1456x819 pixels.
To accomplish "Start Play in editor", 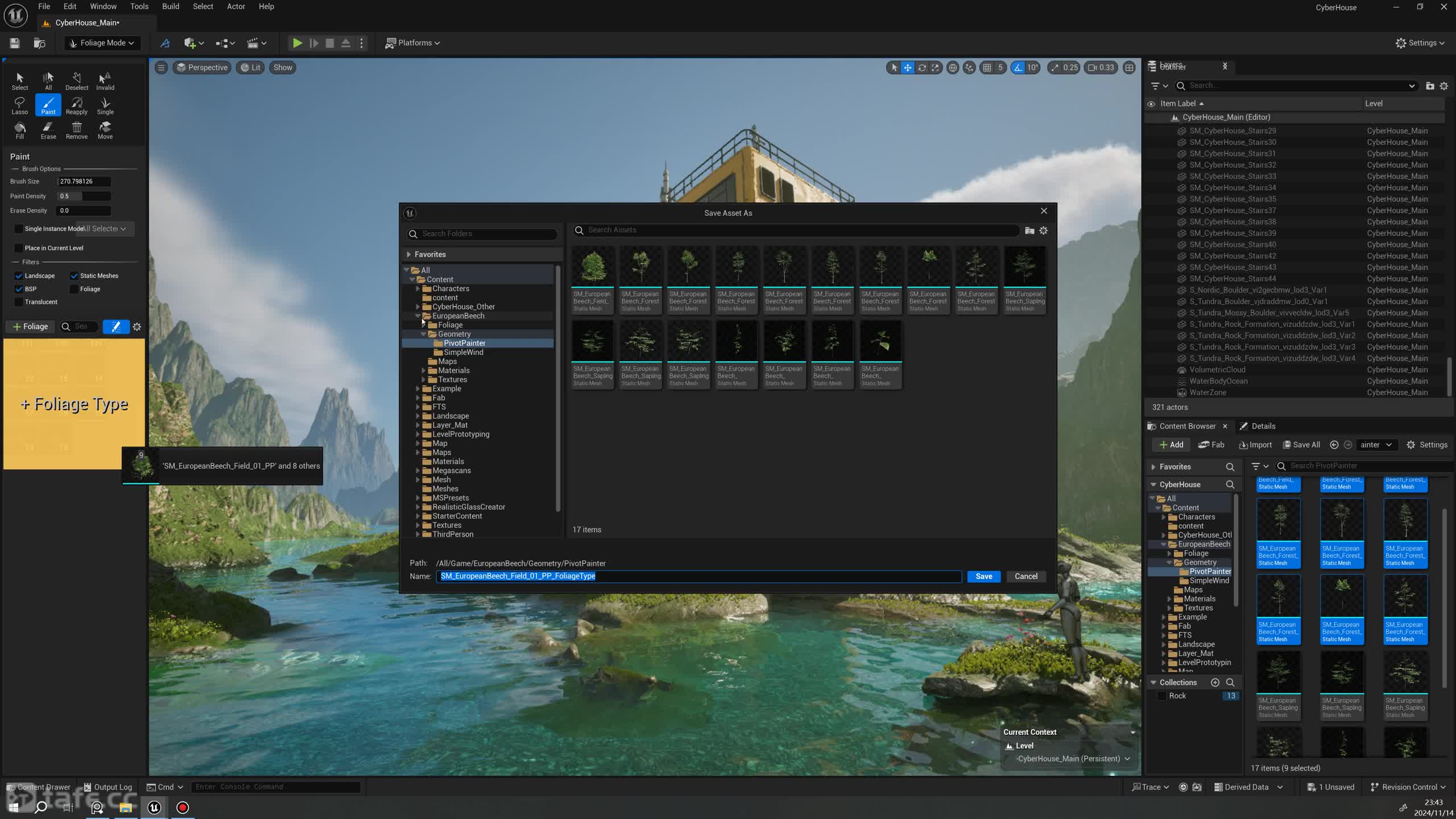I will (297, 43).
